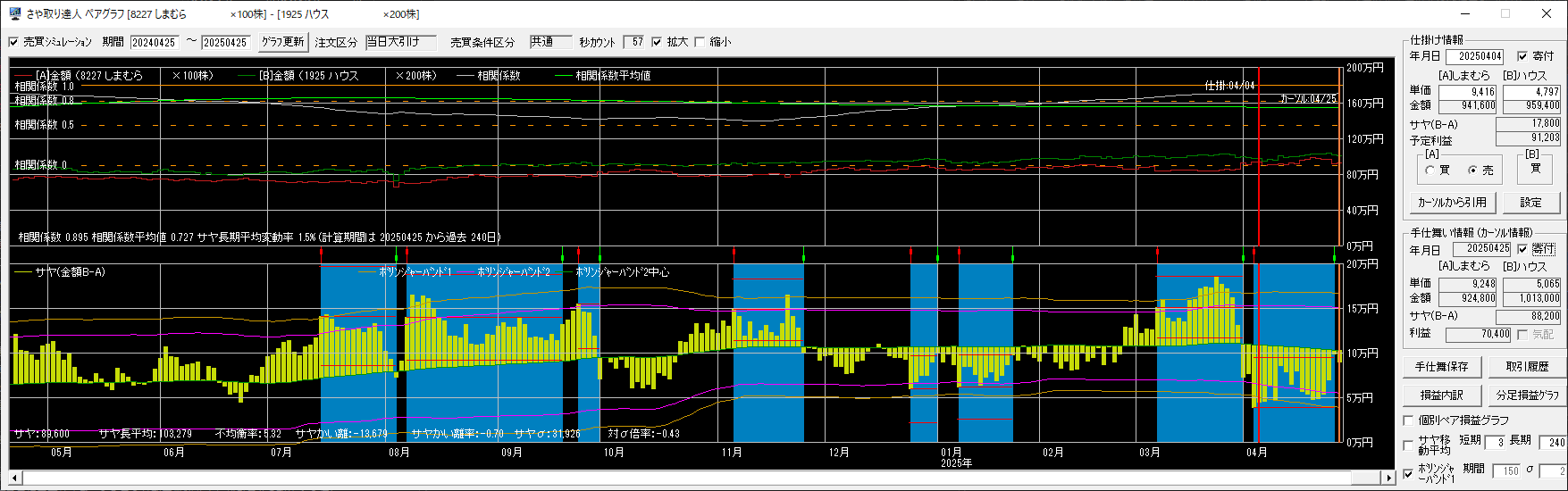Click the サヤ(B-A) value 17,800
This screenshot has height=491, width=1568.
(1529, 123)
